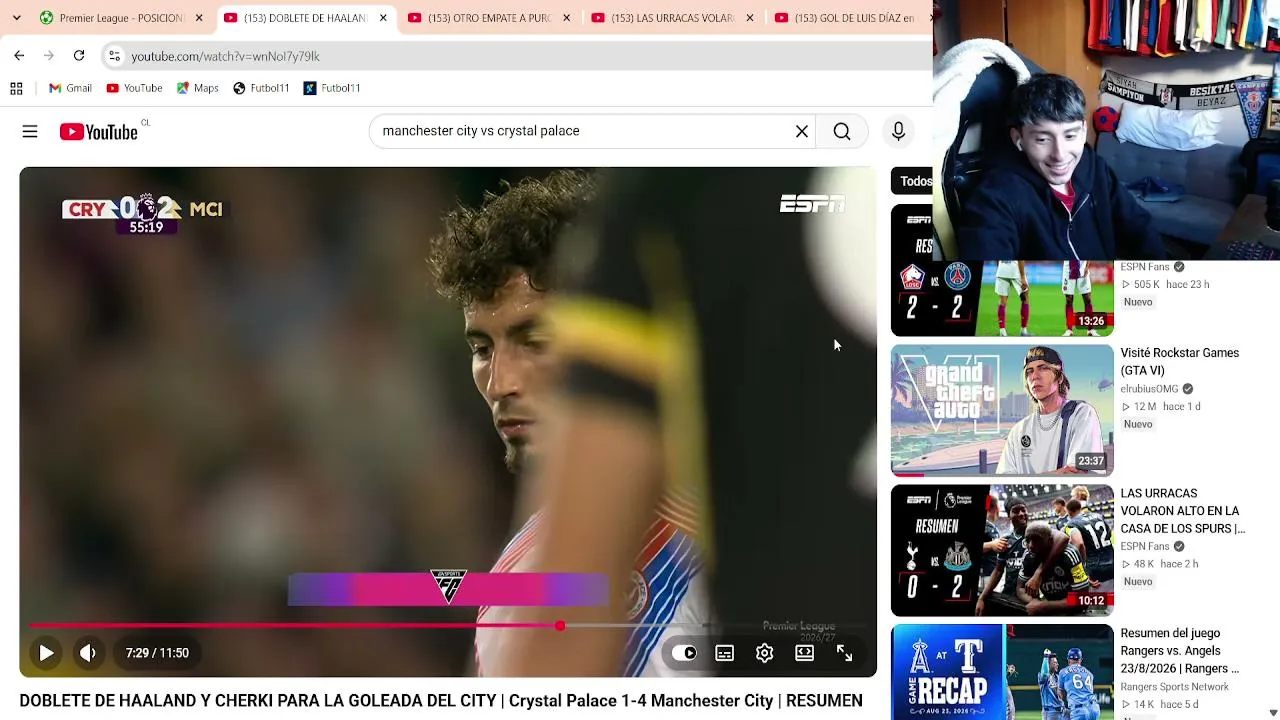The image size is (1280, 720).
Task: Play the paused video
Action: point(46,653)
